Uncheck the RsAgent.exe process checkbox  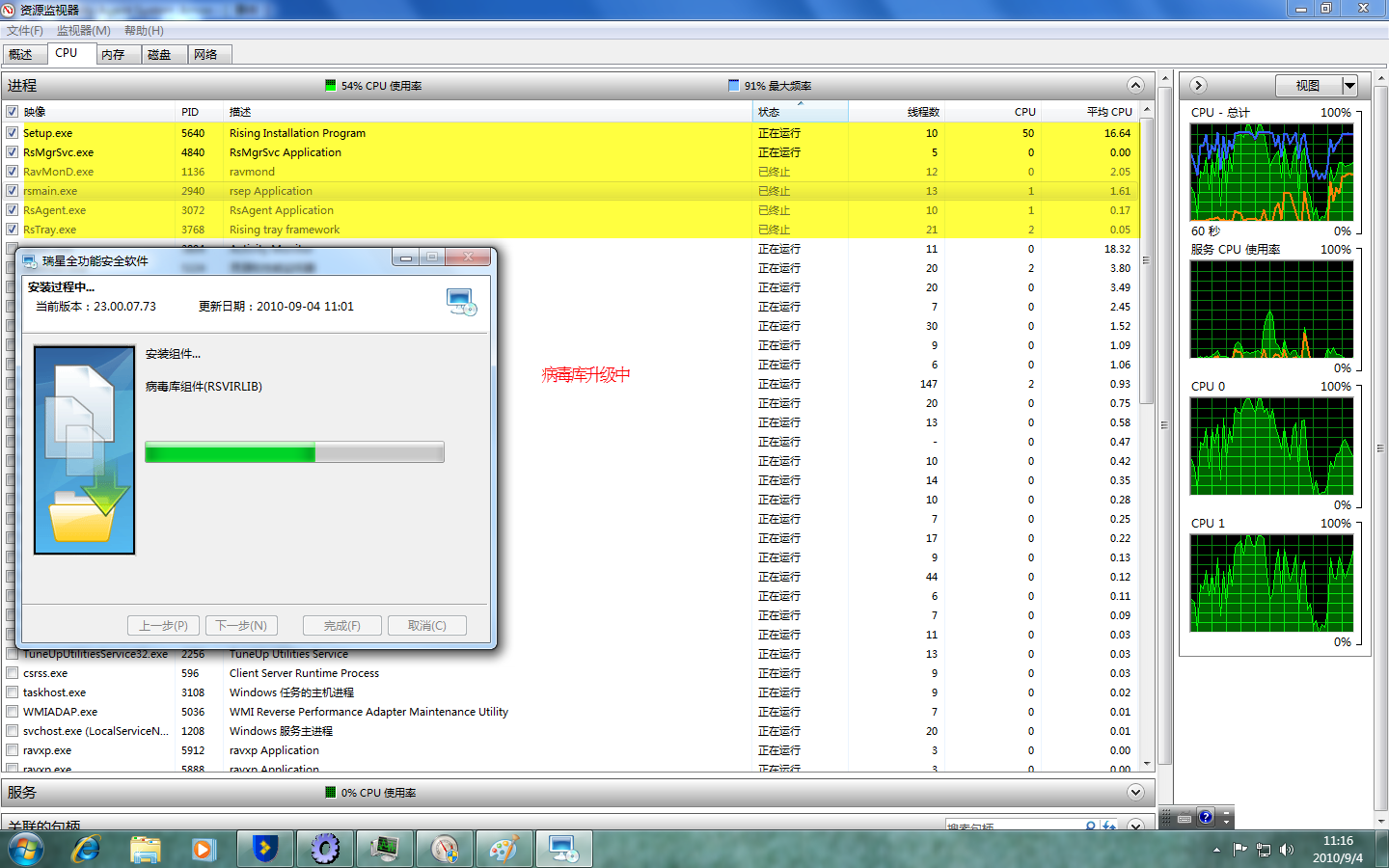pyautogui.click(x=13, y=210)
